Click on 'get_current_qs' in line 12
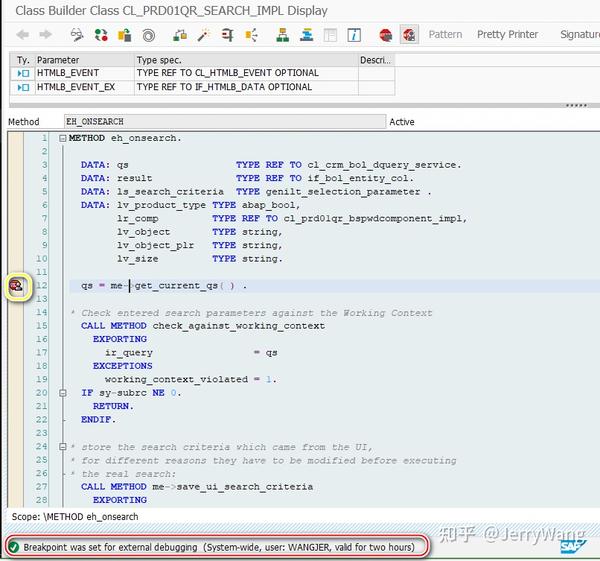Screen dimensions: 600x561 click(x=176, y=286)
